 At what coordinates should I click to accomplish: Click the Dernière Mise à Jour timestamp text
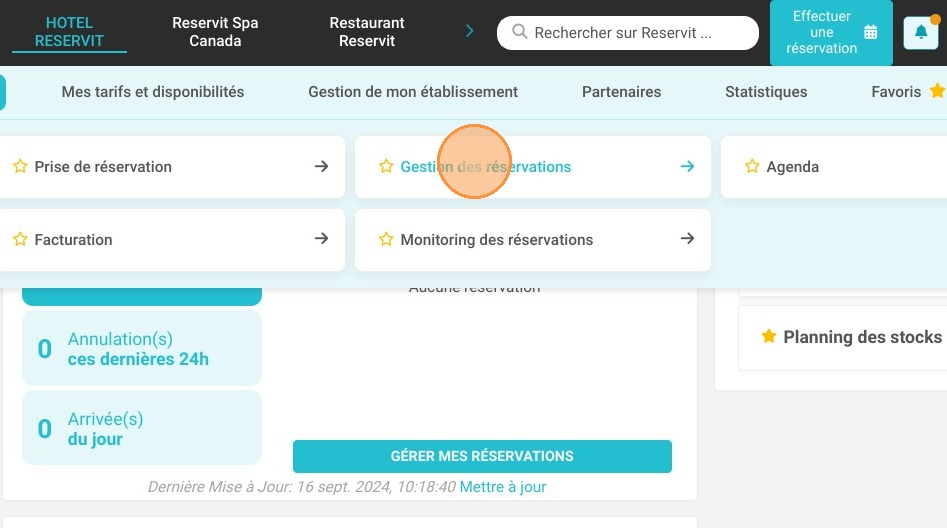(x=301, y=487)
